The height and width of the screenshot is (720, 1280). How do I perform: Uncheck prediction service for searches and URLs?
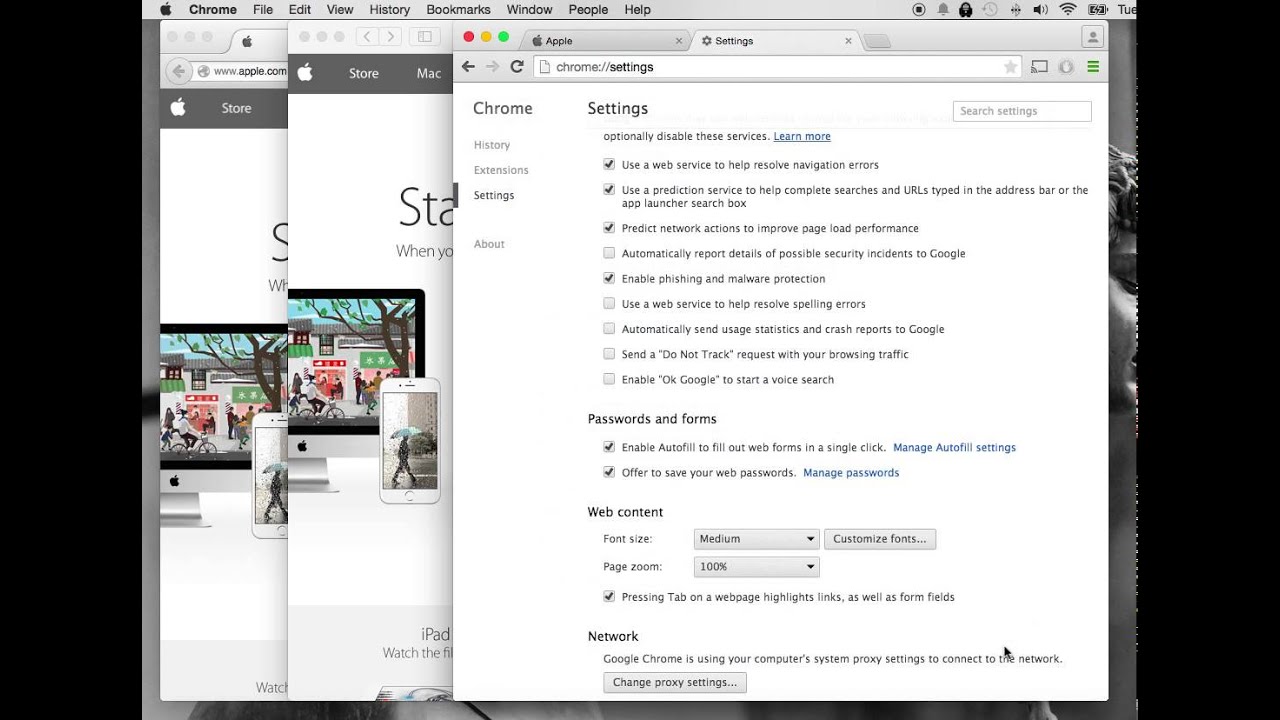609,189
